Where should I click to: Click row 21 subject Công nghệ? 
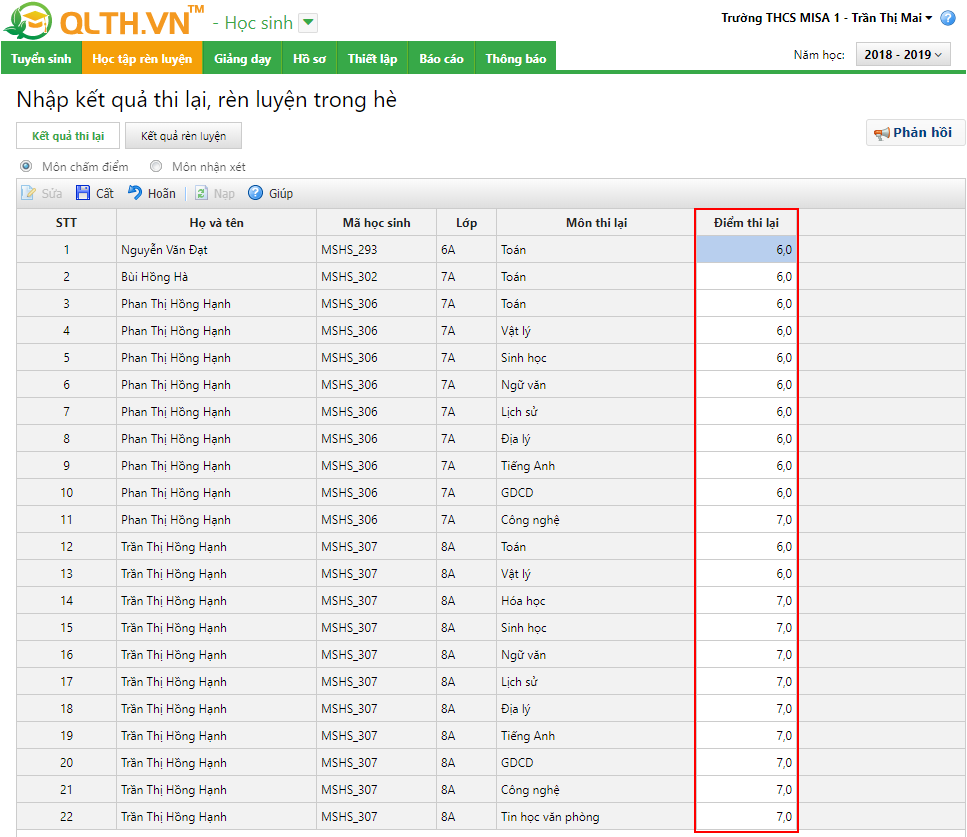coord(530,790)
